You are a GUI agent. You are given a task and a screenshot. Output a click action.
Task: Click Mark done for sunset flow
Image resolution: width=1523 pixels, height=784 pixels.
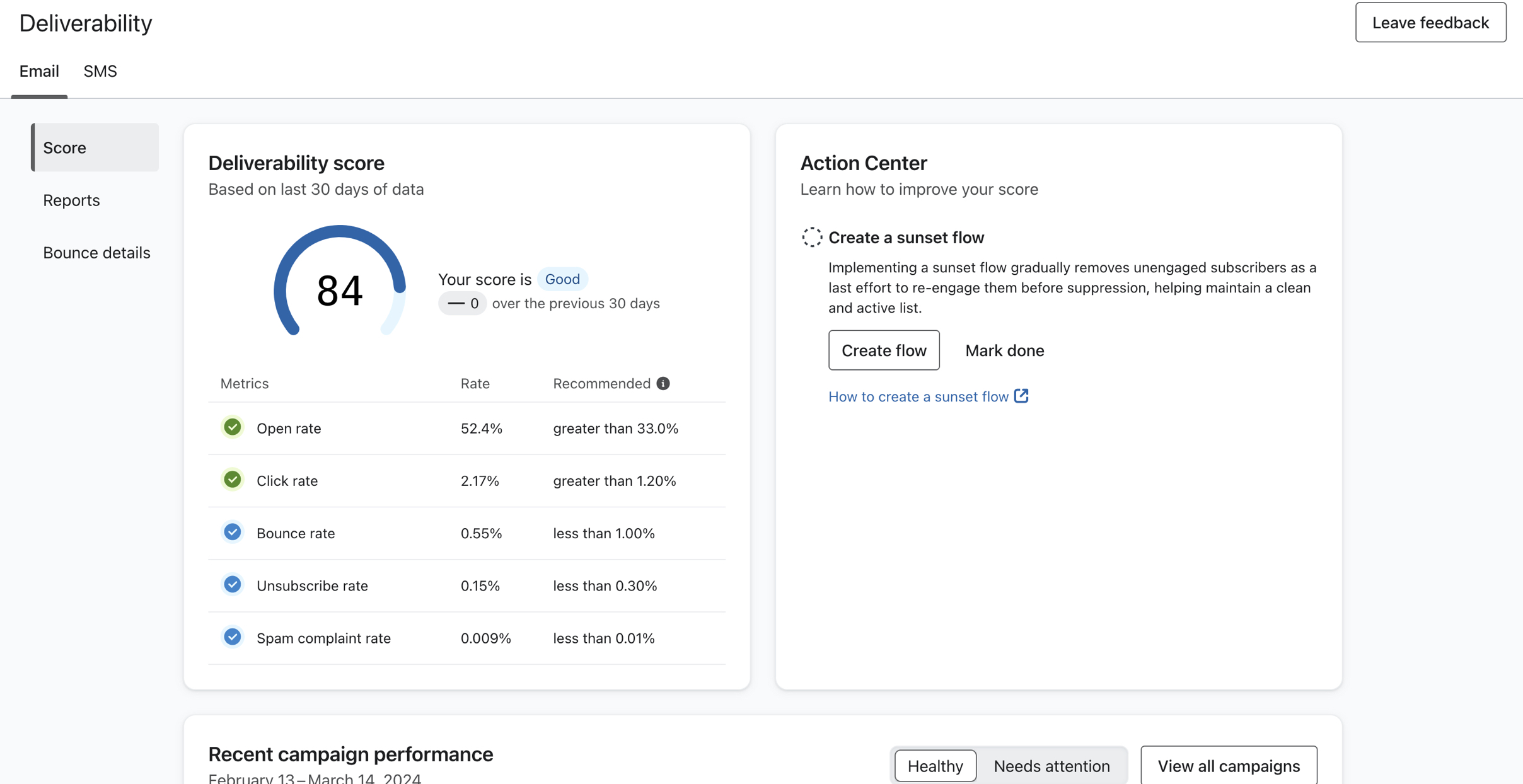pos(1004,349)
